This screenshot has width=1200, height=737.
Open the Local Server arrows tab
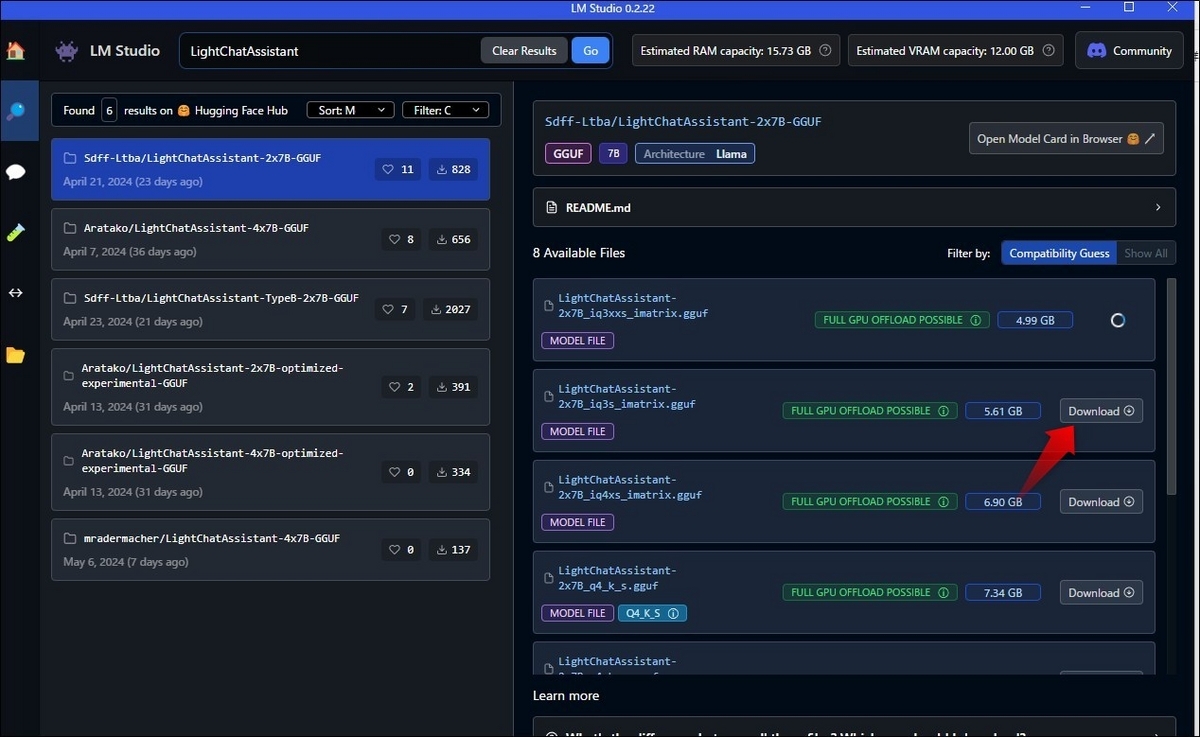pos(15,293)
